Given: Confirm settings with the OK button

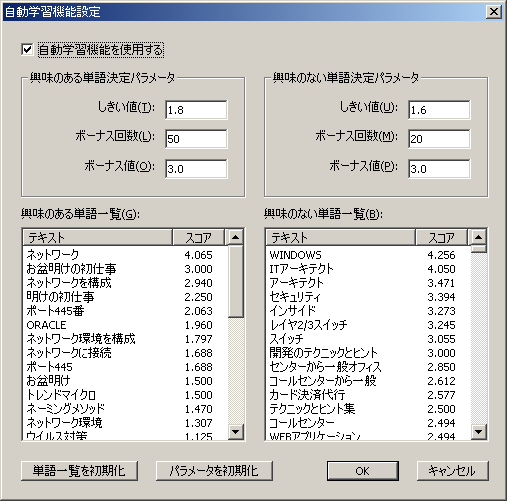Looking at the screenshot, I should click(x=362, y=471).
